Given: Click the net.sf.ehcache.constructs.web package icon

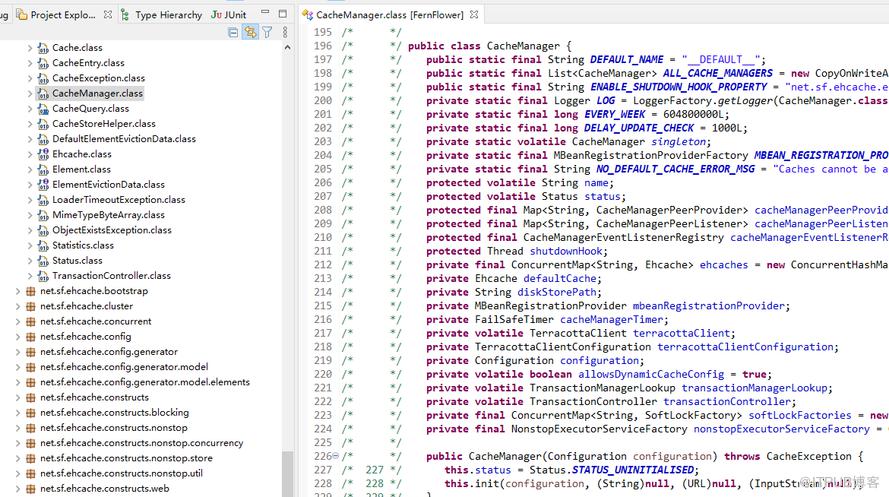Looking at the screenshot, I should coord(31,488).
